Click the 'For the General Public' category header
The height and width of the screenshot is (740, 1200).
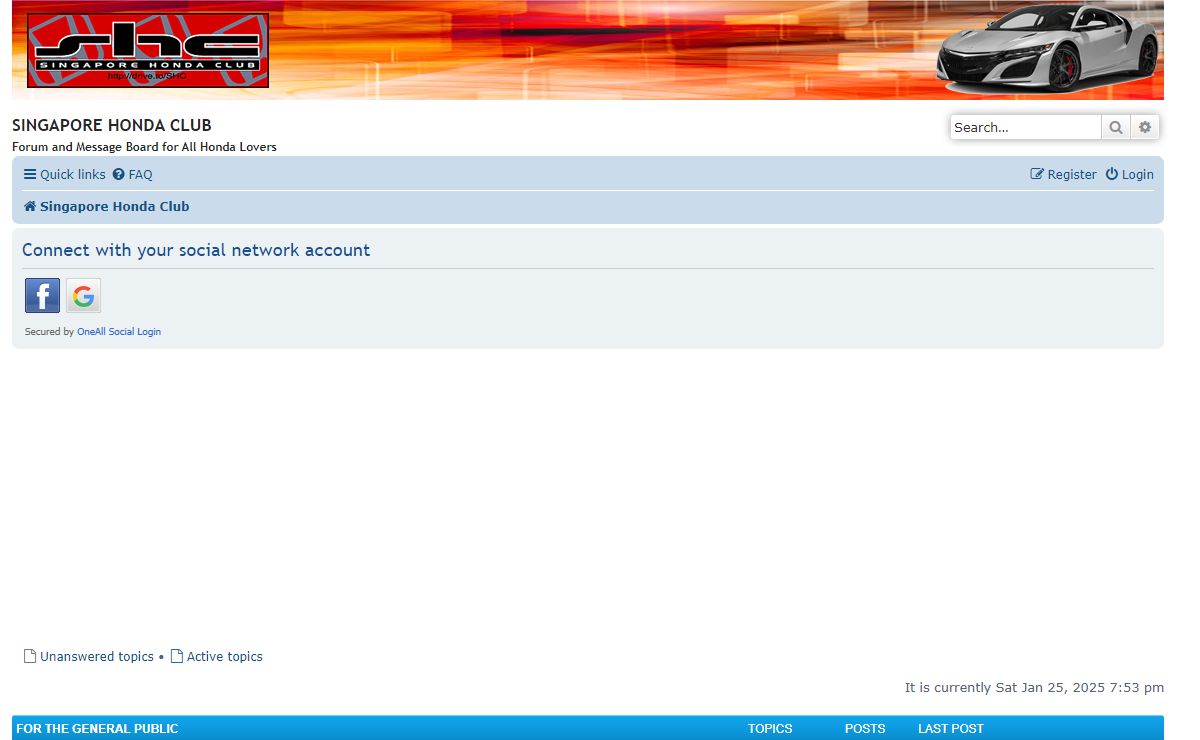pos(97,729)
